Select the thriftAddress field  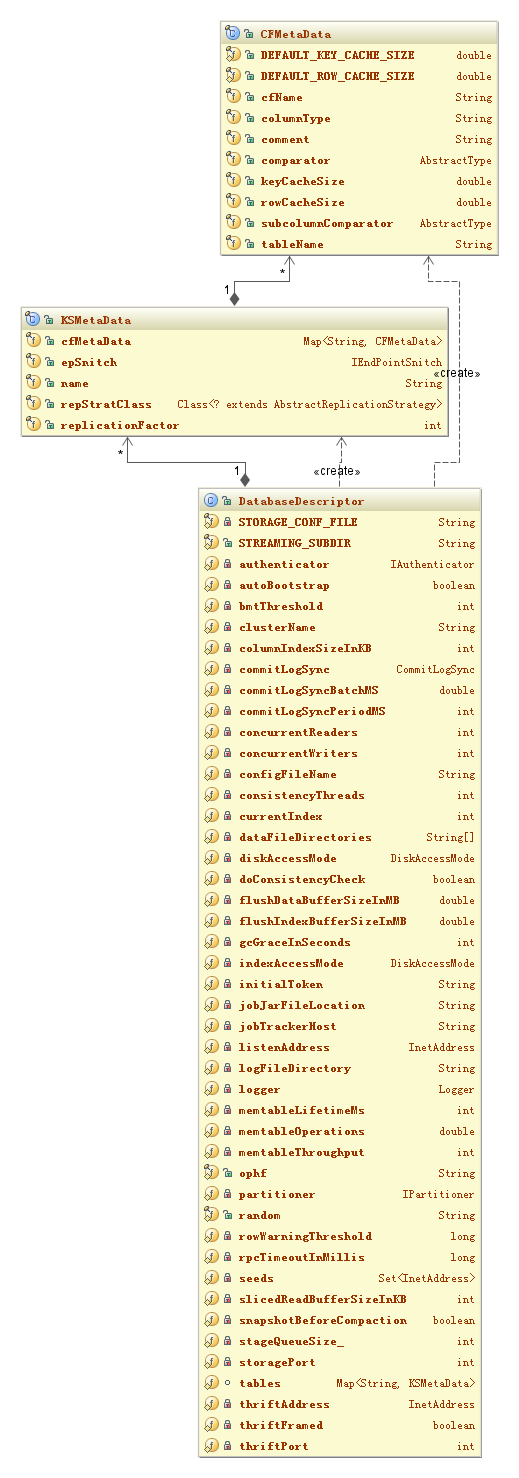[x=340, y=1404]
